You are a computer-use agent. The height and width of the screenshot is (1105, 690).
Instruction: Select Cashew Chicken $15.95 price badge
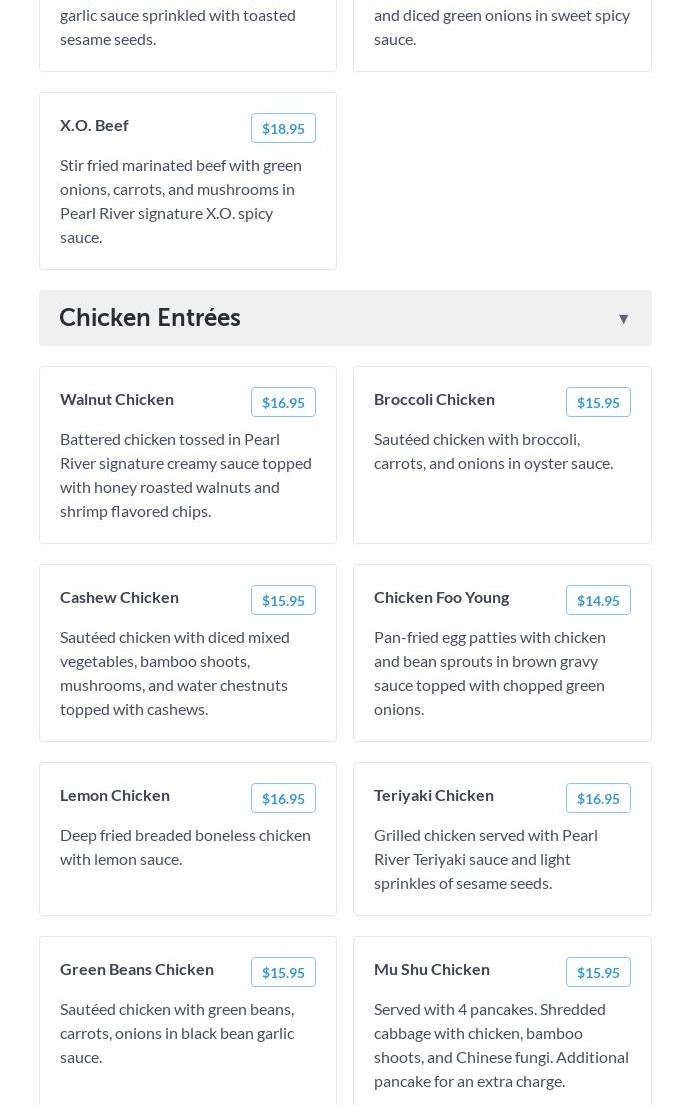pyautogui.click(x=283, y=600)
